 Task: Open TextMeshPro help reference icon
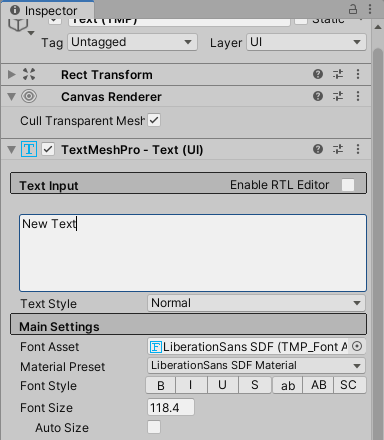(x=318, y=149)
